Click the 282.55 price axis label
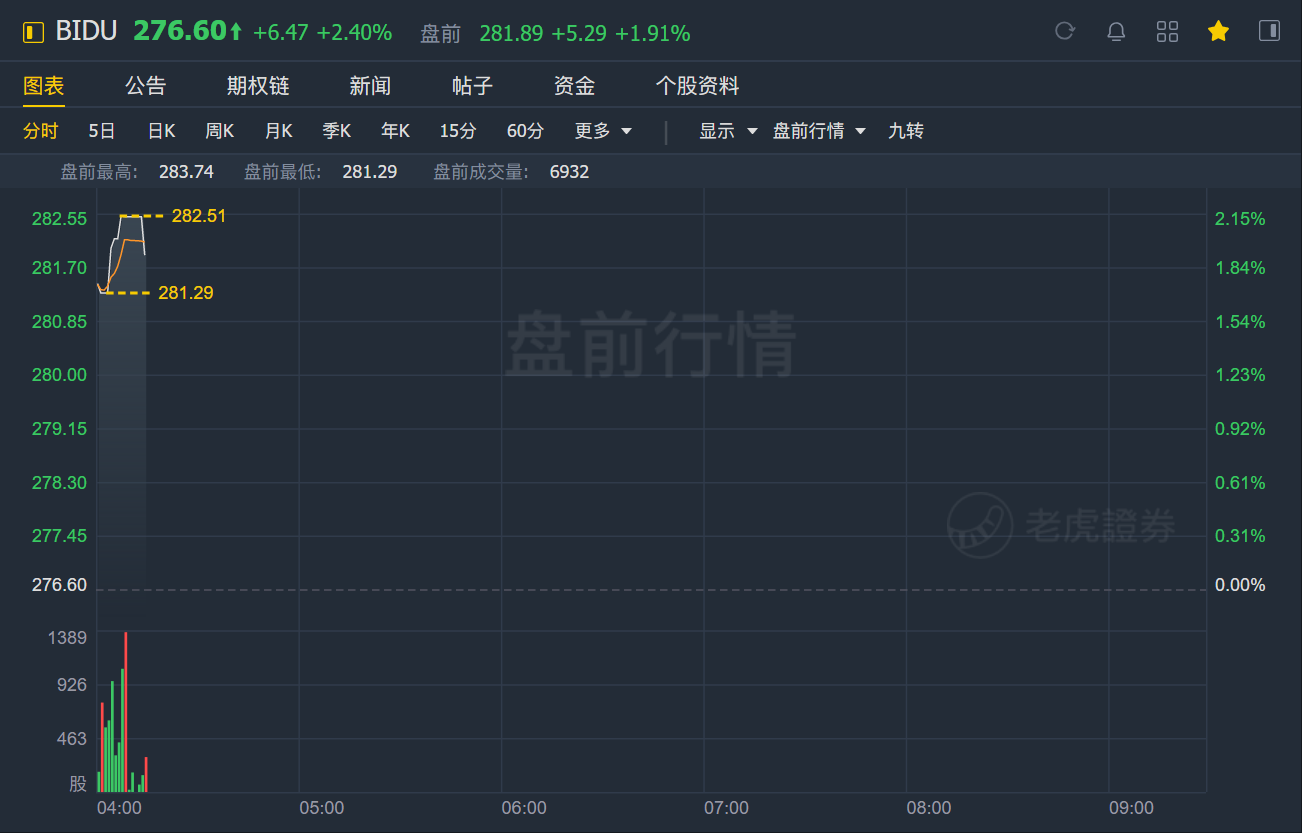 tap(60, 219)
